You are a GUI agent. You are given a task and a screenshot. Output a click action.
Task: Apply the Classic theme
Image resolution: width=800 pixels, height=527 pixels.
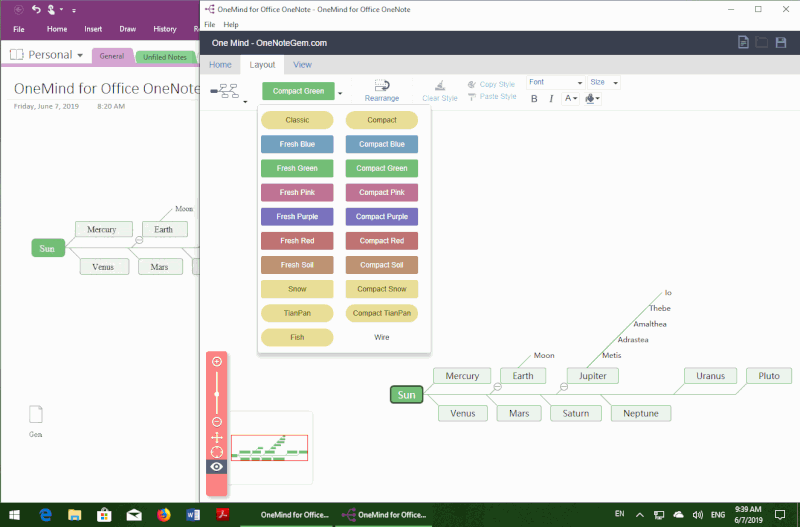tap(297, 120)
